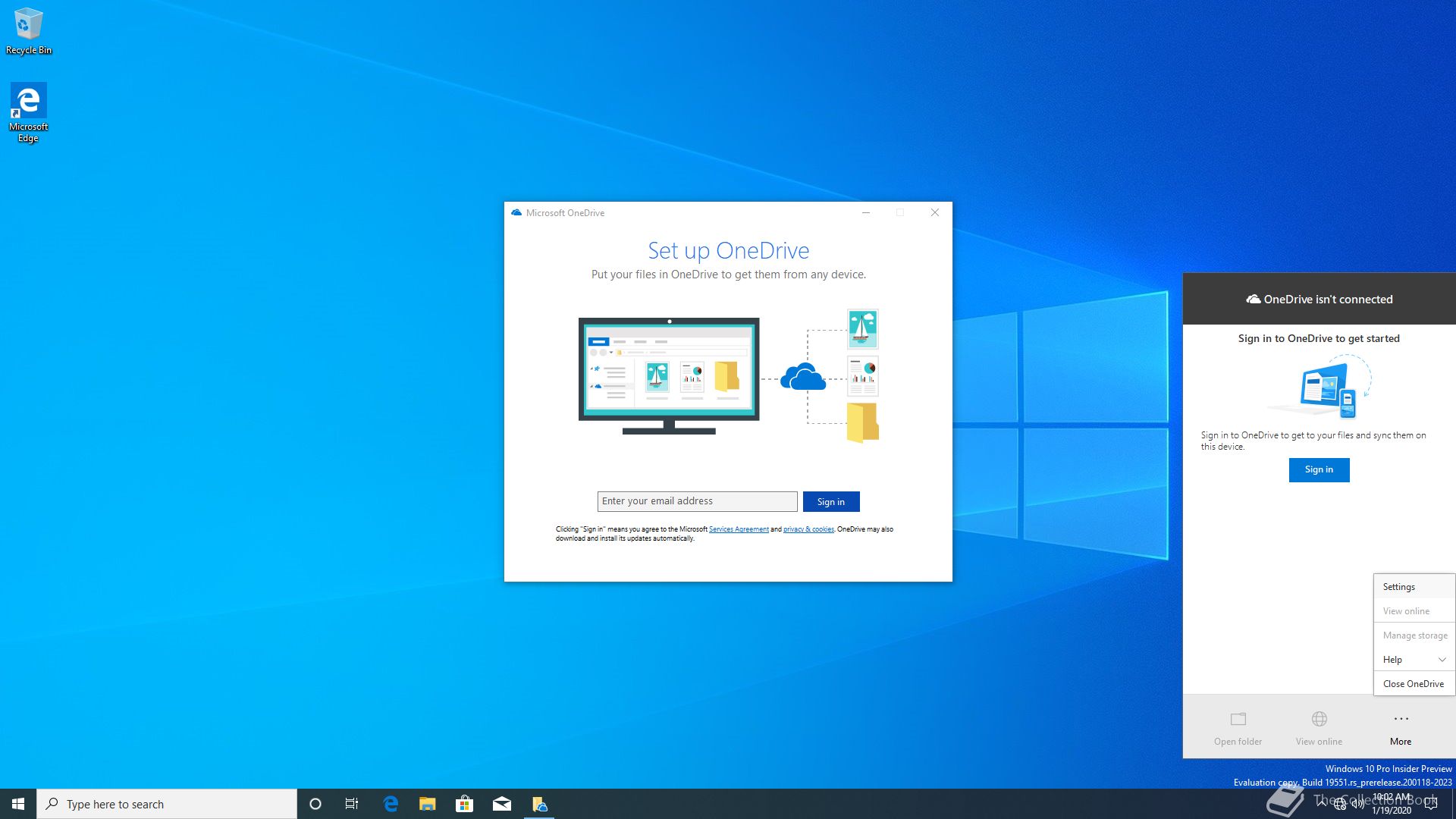Open the clock showing 1/19/2020
The height and width of the screenshot is (819, 1456).
pyautogui.click(x=1392, y=804)
